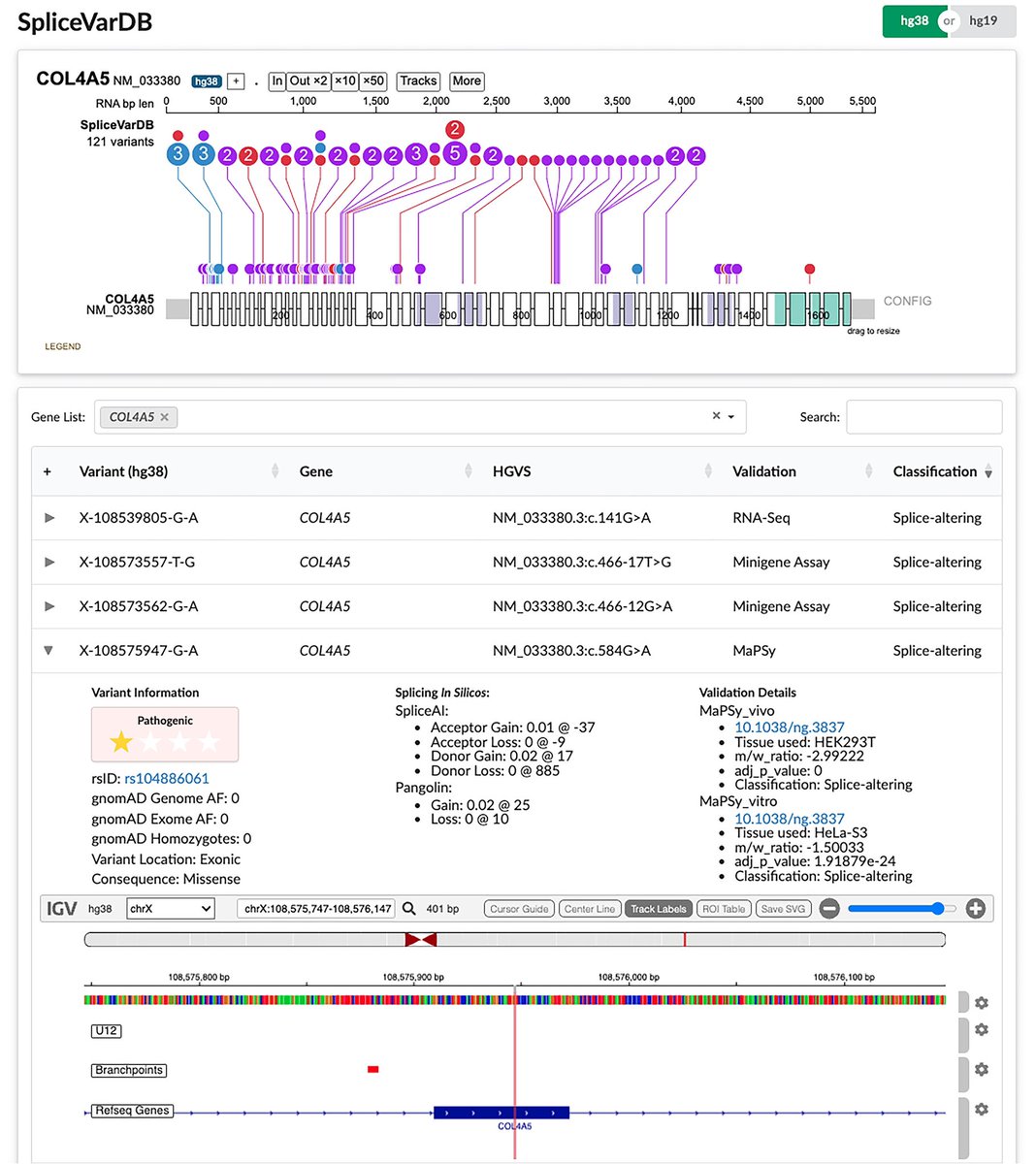Expand the X-108539805-G-A variant row
Screen dimensions: 1036x1164
coord(49,517)
